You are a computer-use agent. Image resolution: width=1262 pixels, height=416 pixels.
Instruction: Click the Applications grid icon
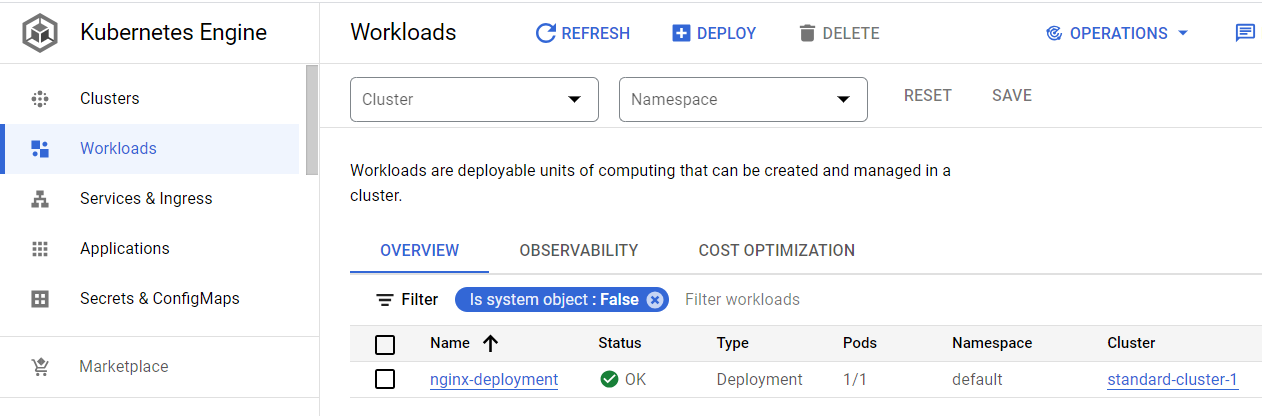tap(40, 249)
